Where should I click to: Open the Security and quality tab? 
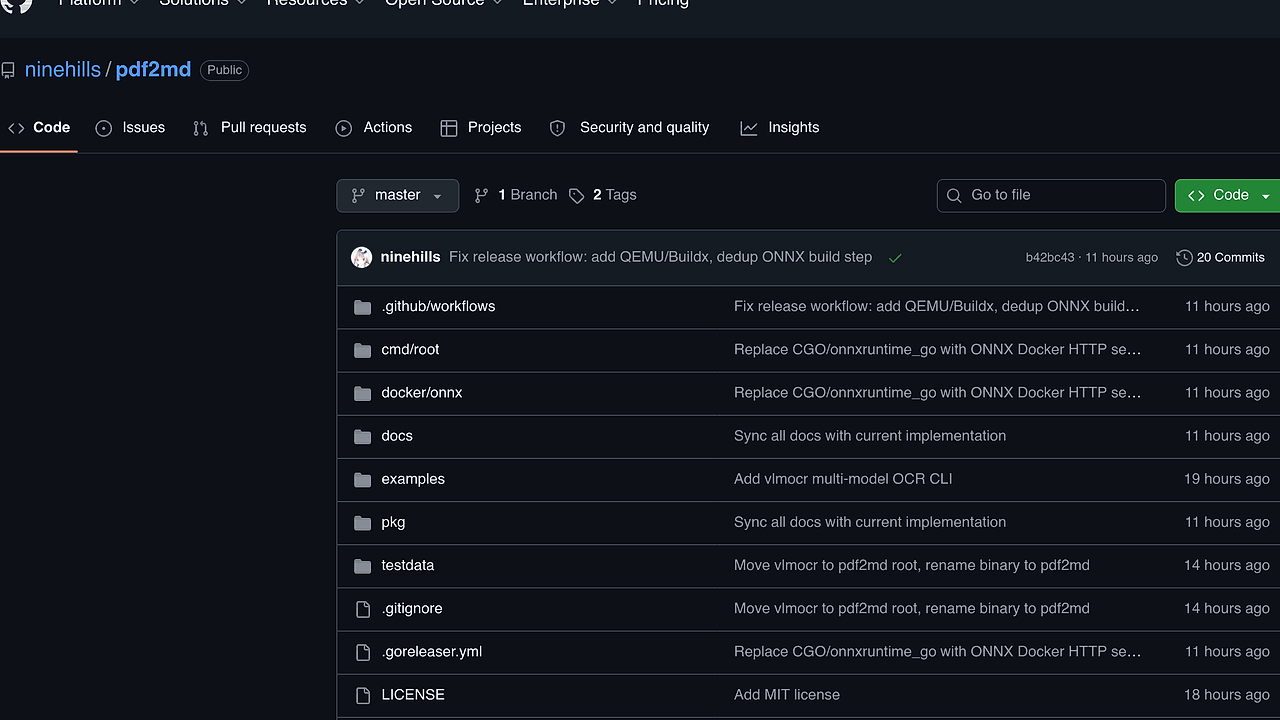coord(630,128)
